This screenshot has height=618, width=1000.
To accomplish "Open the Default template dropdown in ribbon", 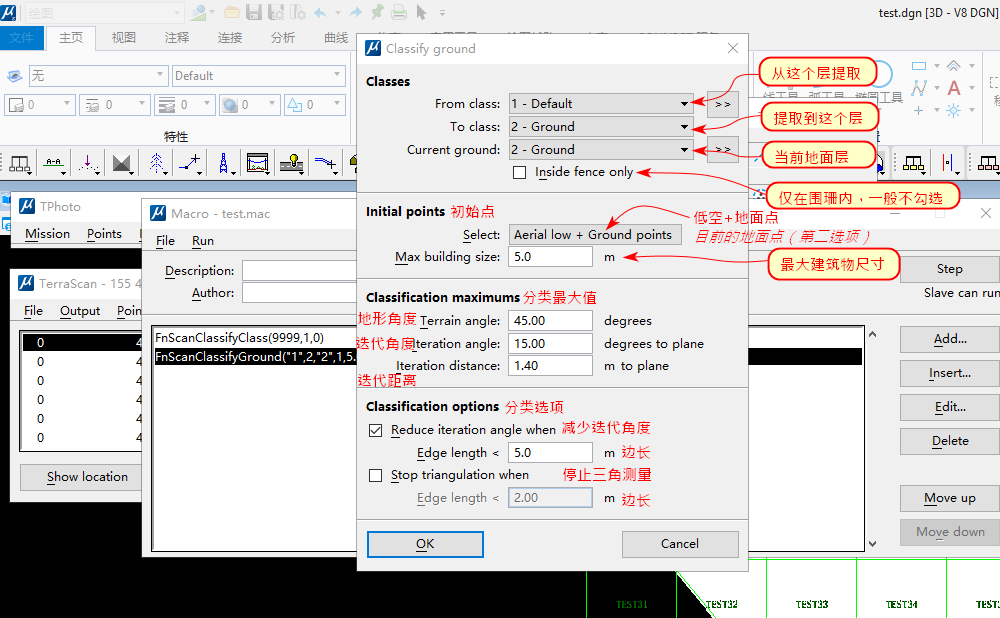I will pyautogui.click(x=258, y=76).
